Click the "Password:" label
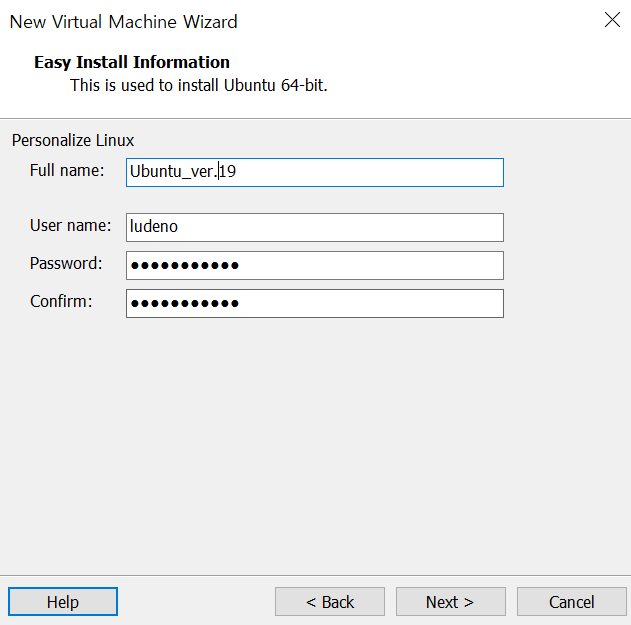 (x=66, y=263)
